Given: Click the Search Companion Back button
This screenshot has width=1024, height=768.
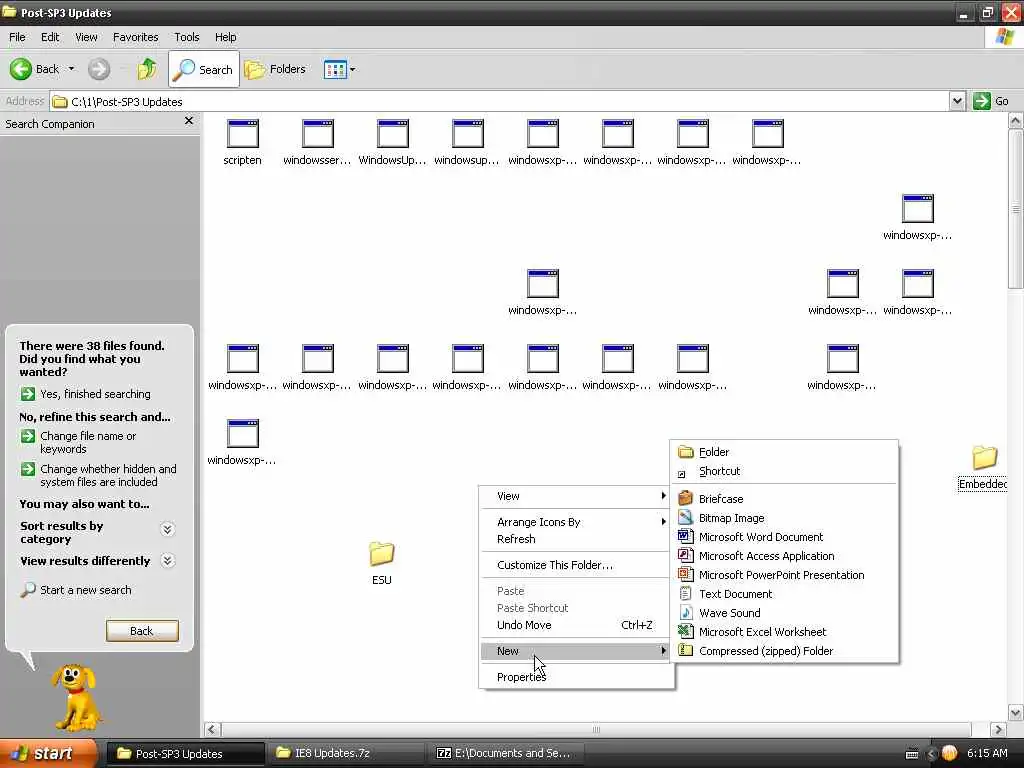Looking at the screenshot, I should (142, 631).
